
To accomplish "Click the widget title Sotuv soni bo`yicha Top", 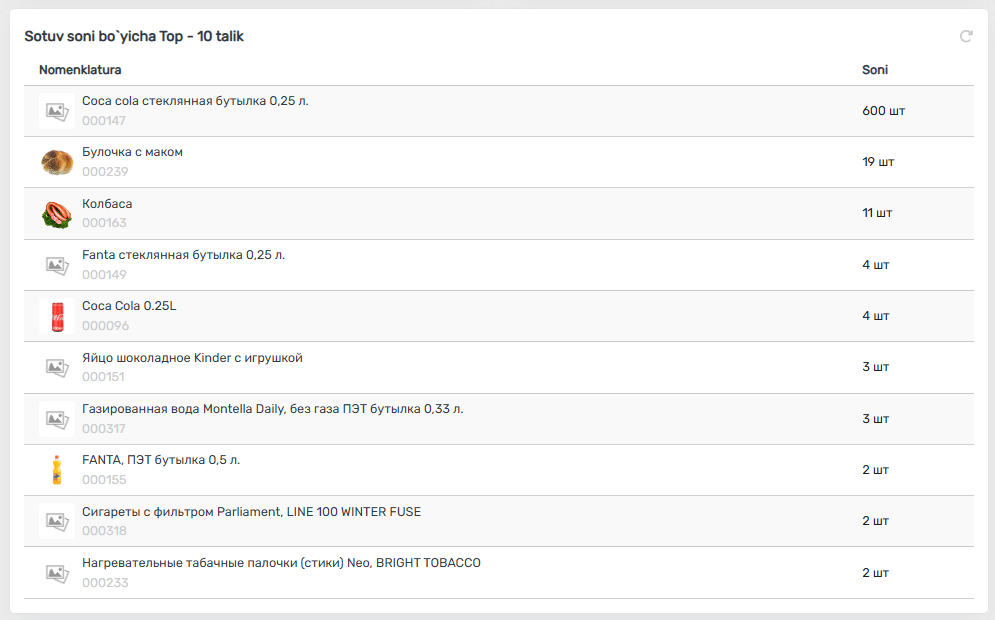I will (x=134, y=36).
